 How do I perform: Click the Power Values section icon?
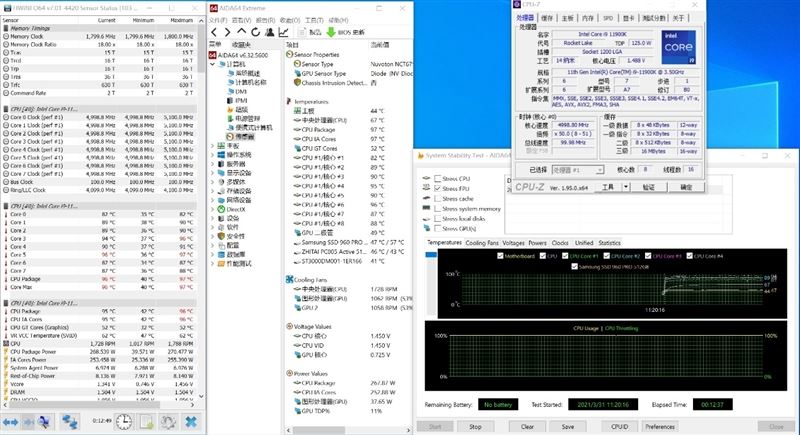(x=289, y=373)
